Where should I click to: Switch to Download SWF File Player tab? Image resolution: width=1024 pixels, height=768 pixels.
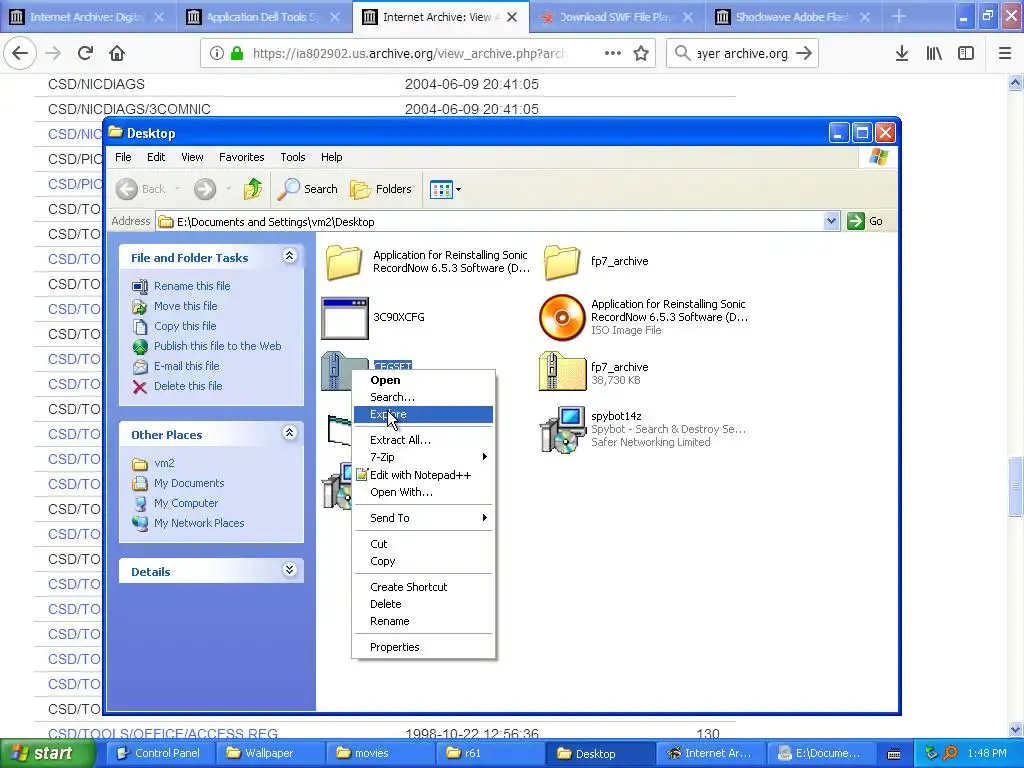(616, 17)
